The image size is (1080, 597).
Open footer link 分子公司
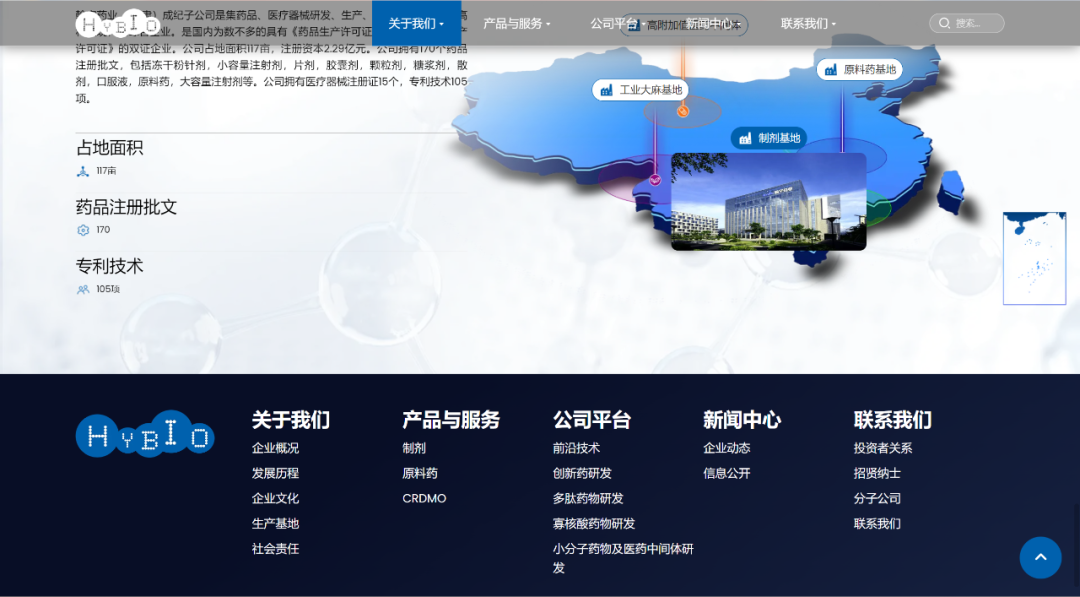click(877, 499)
